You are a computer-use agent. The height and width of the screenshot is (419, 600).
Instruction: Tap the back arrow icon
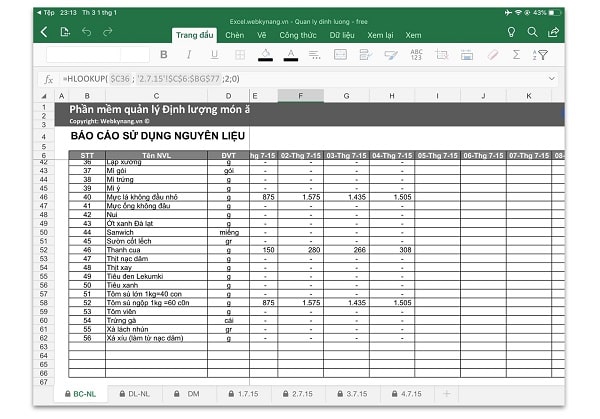pos(44,32)
